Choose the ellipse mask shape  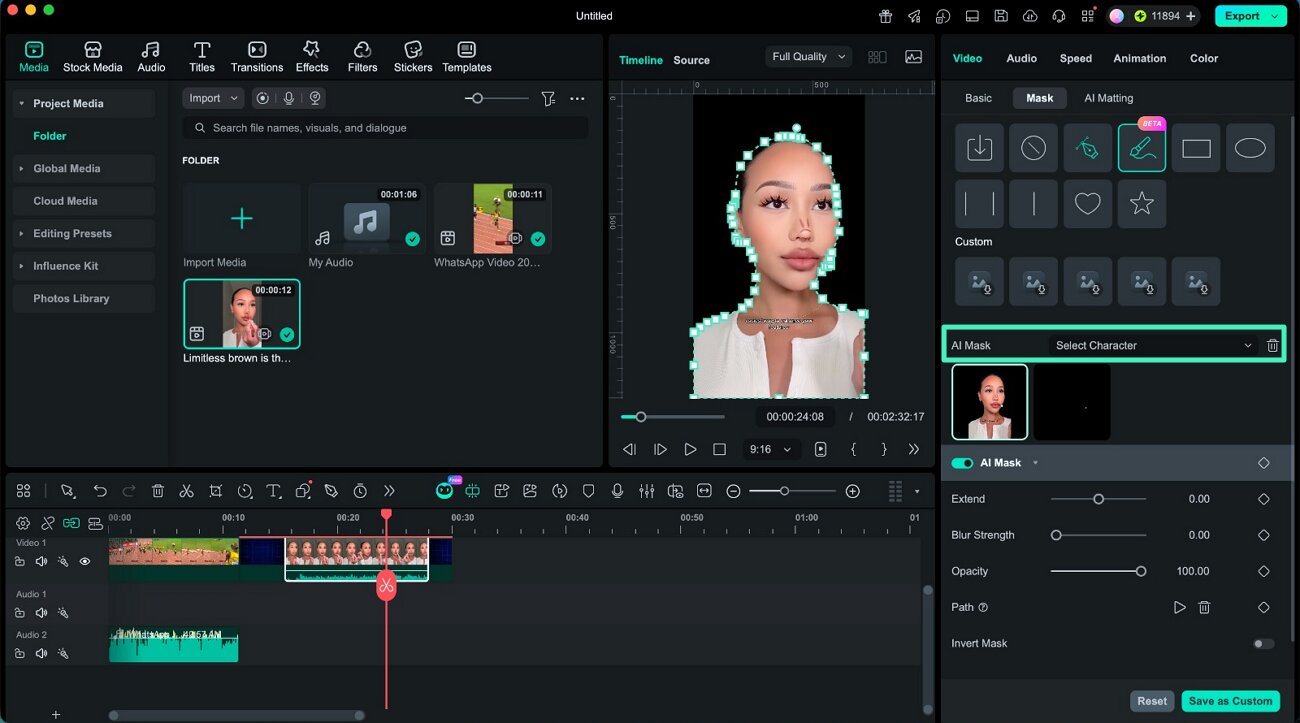pos(1250,148)
